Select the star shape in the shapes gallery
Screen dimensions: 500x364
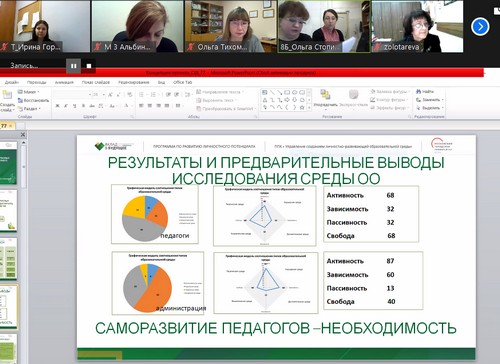point(302,107)
